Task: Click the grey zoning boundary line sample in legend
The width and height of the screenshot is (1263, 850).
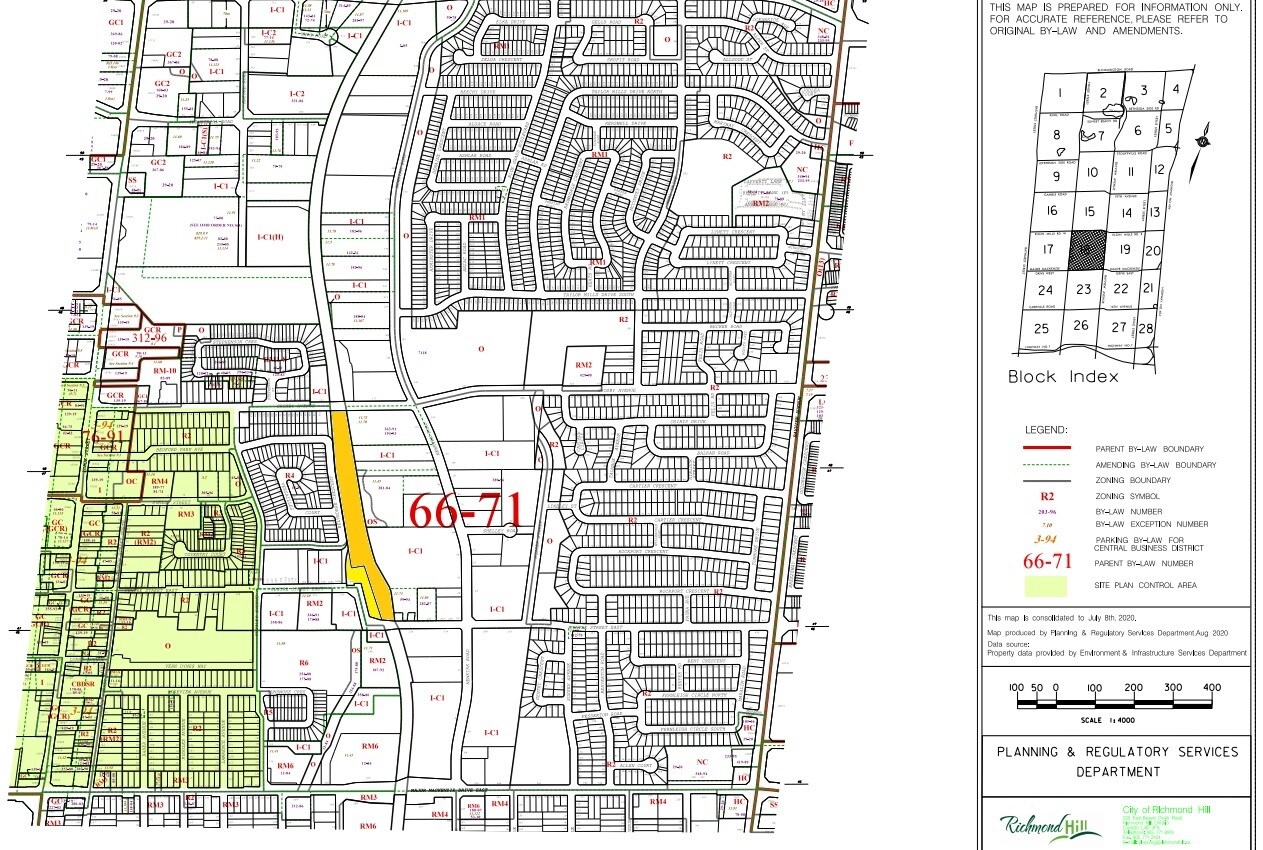Action: coord(1047,481)
